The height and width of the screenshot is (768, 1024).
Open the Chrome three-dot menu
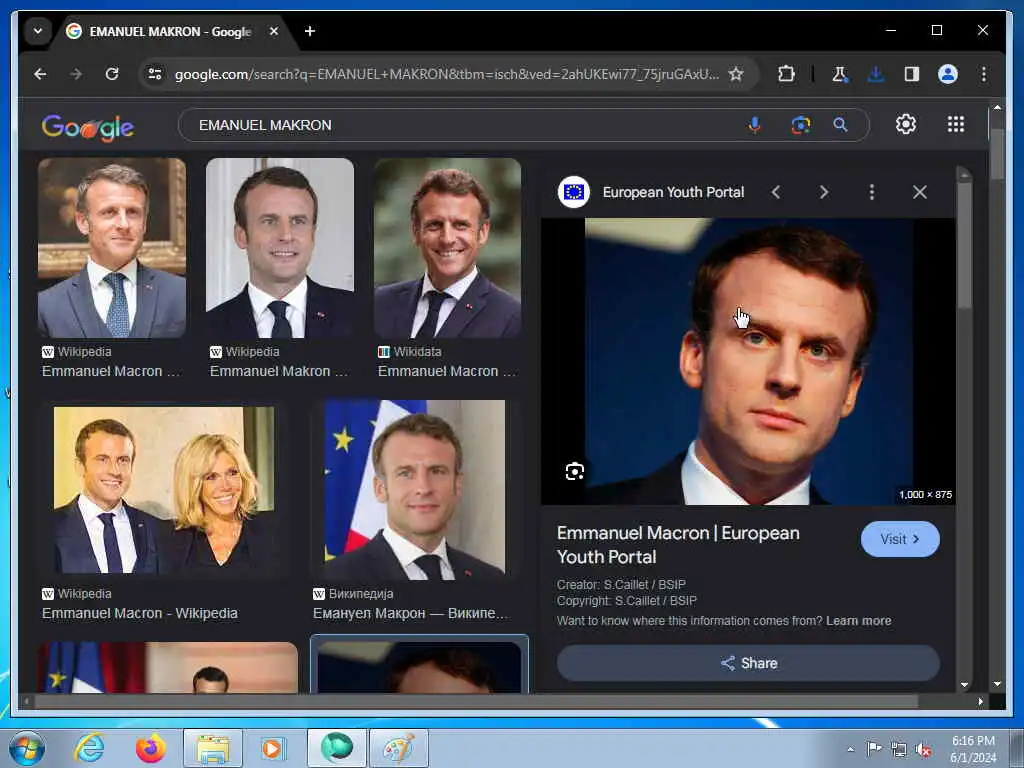click(984, 74)
